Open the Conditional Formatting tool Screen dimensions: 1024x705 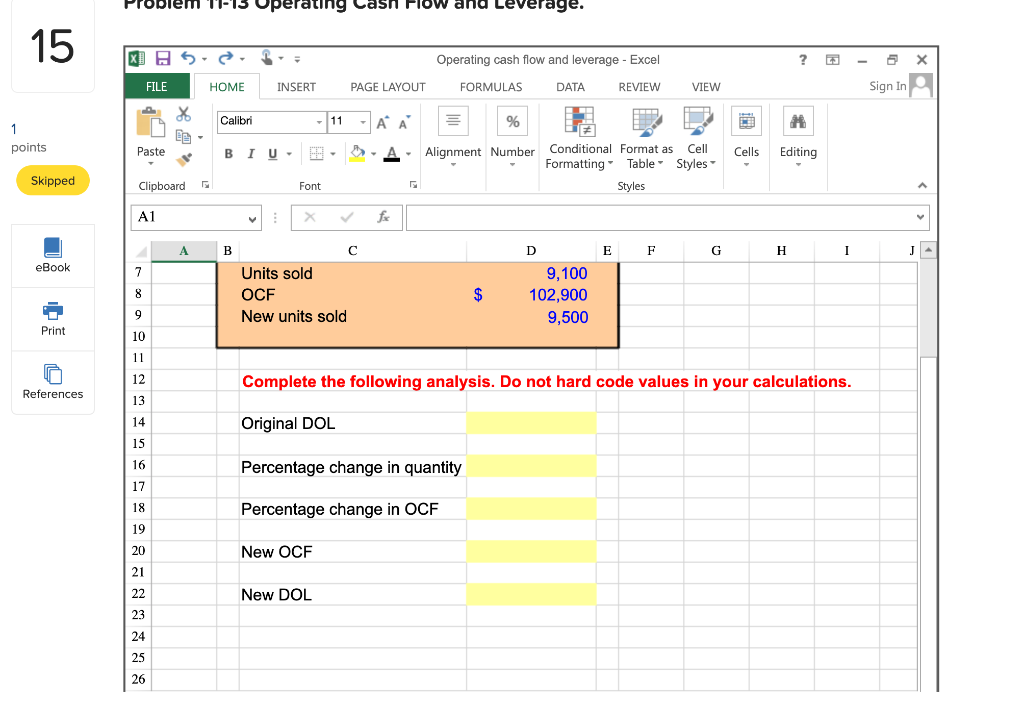tap(579, 138)
